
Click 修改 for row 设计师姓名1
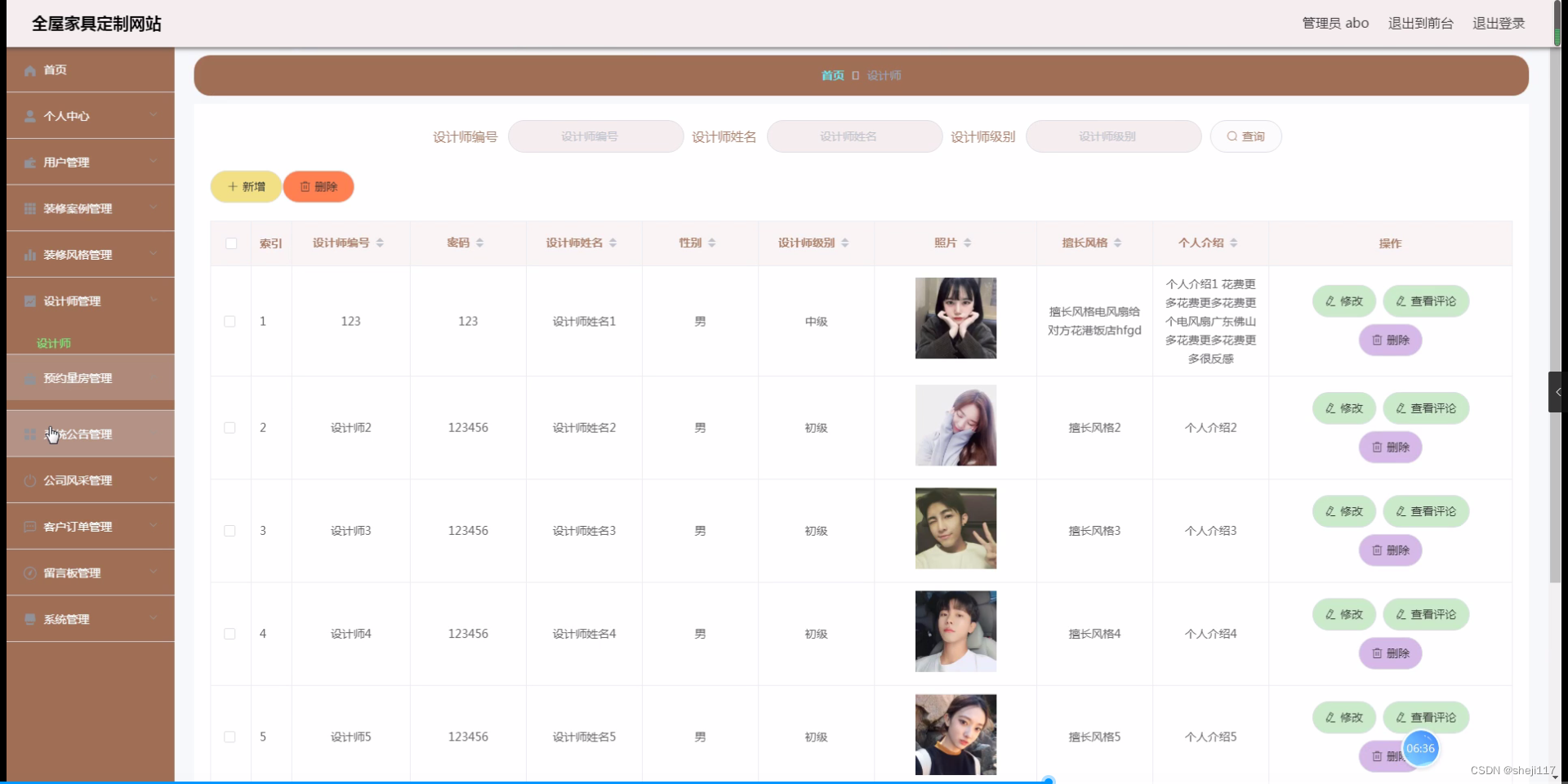[x=1344, y=301]
